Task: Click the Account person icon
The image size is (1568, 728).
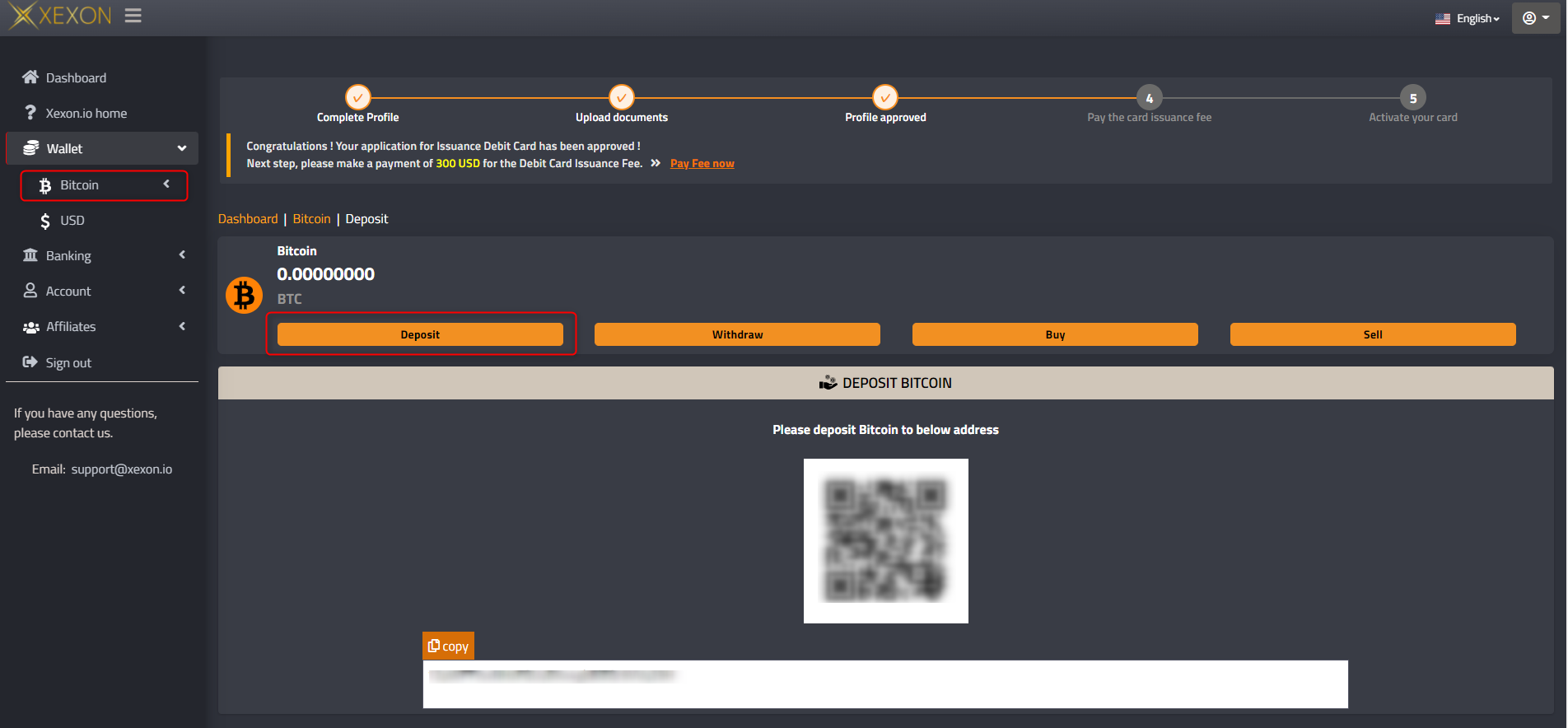Action: (30, 291)
